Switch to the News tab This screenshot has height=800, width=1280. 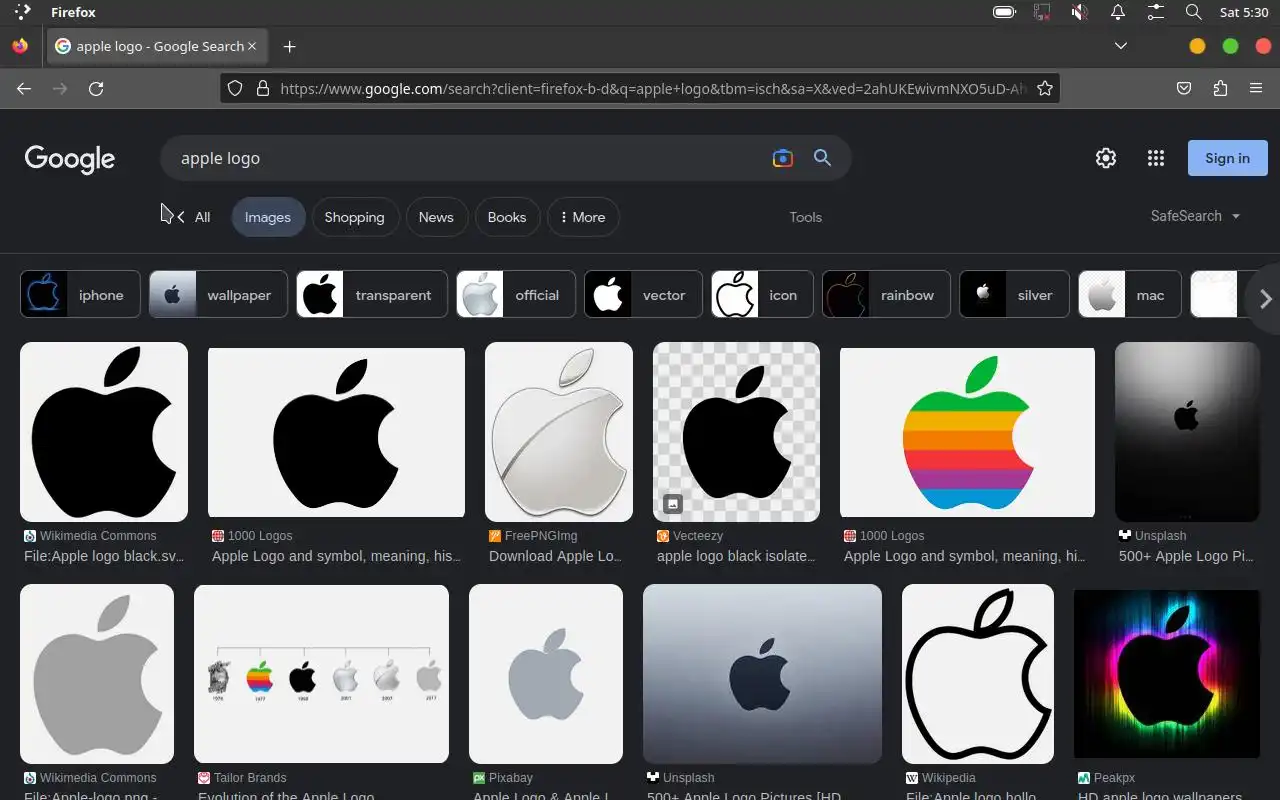(436, 217)
